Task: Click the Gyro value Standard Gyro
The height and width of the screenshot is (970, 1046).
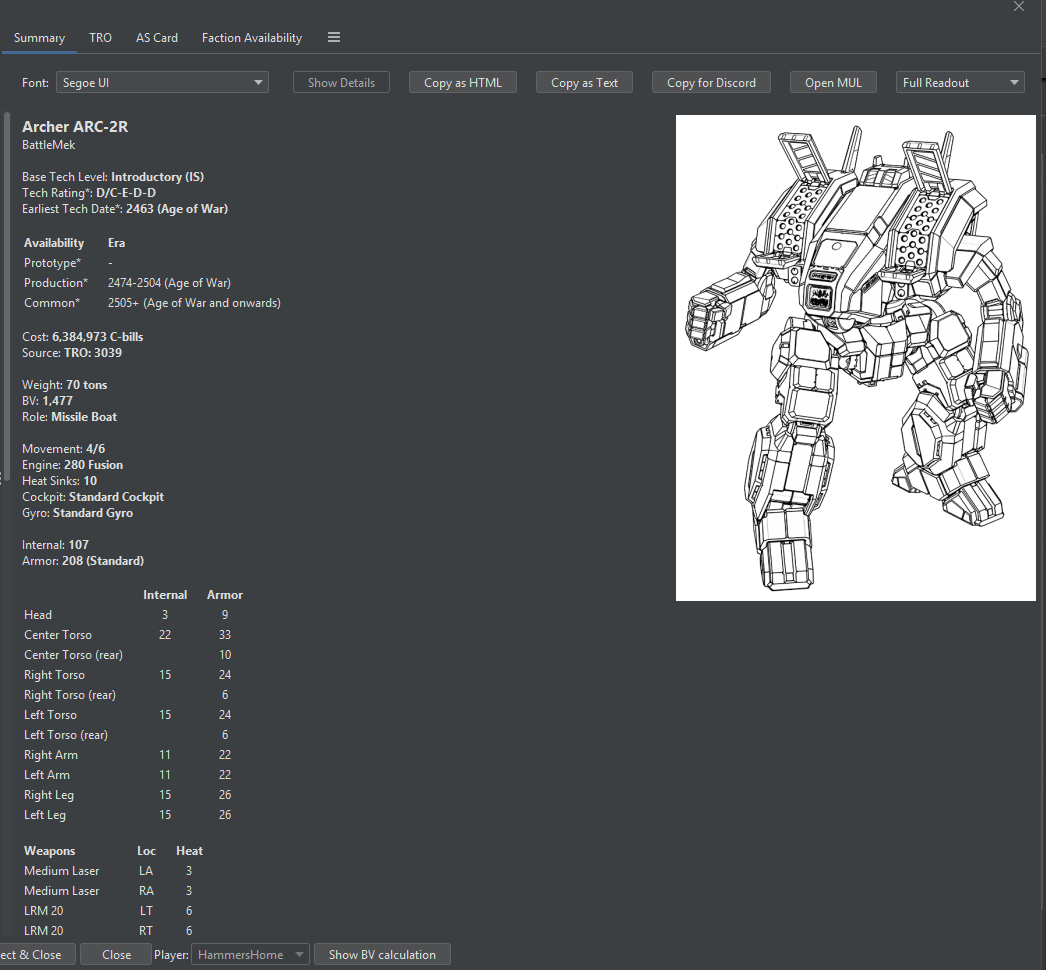Action: point(93,513)
